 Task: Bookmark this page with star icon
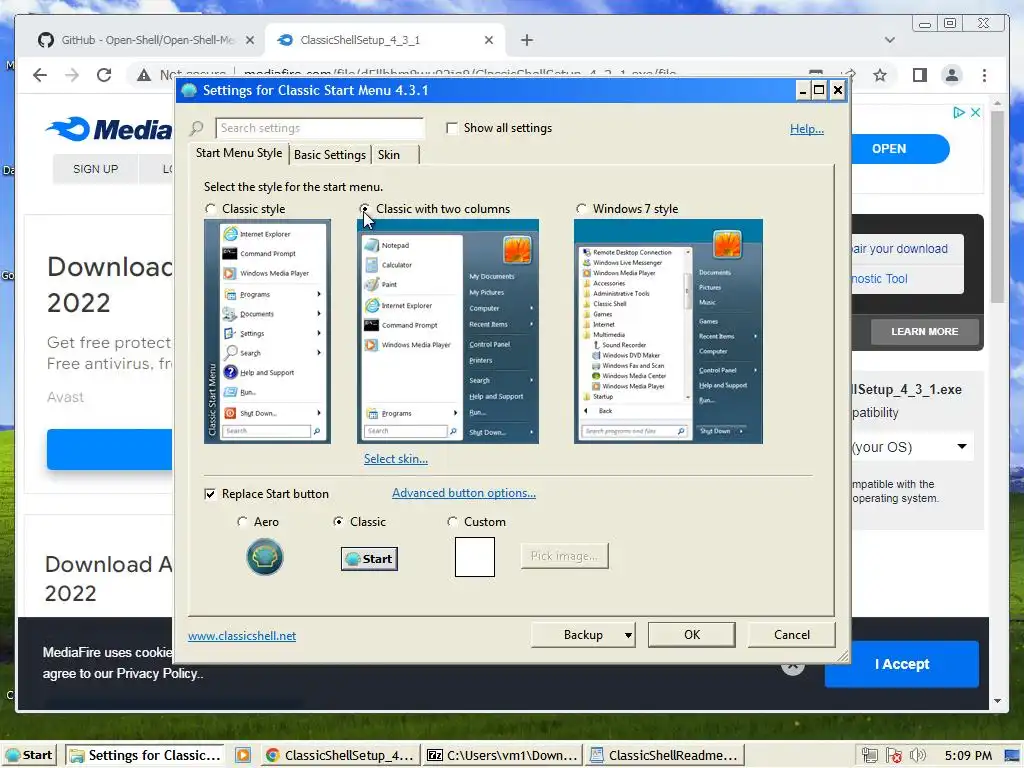(880, 75)
